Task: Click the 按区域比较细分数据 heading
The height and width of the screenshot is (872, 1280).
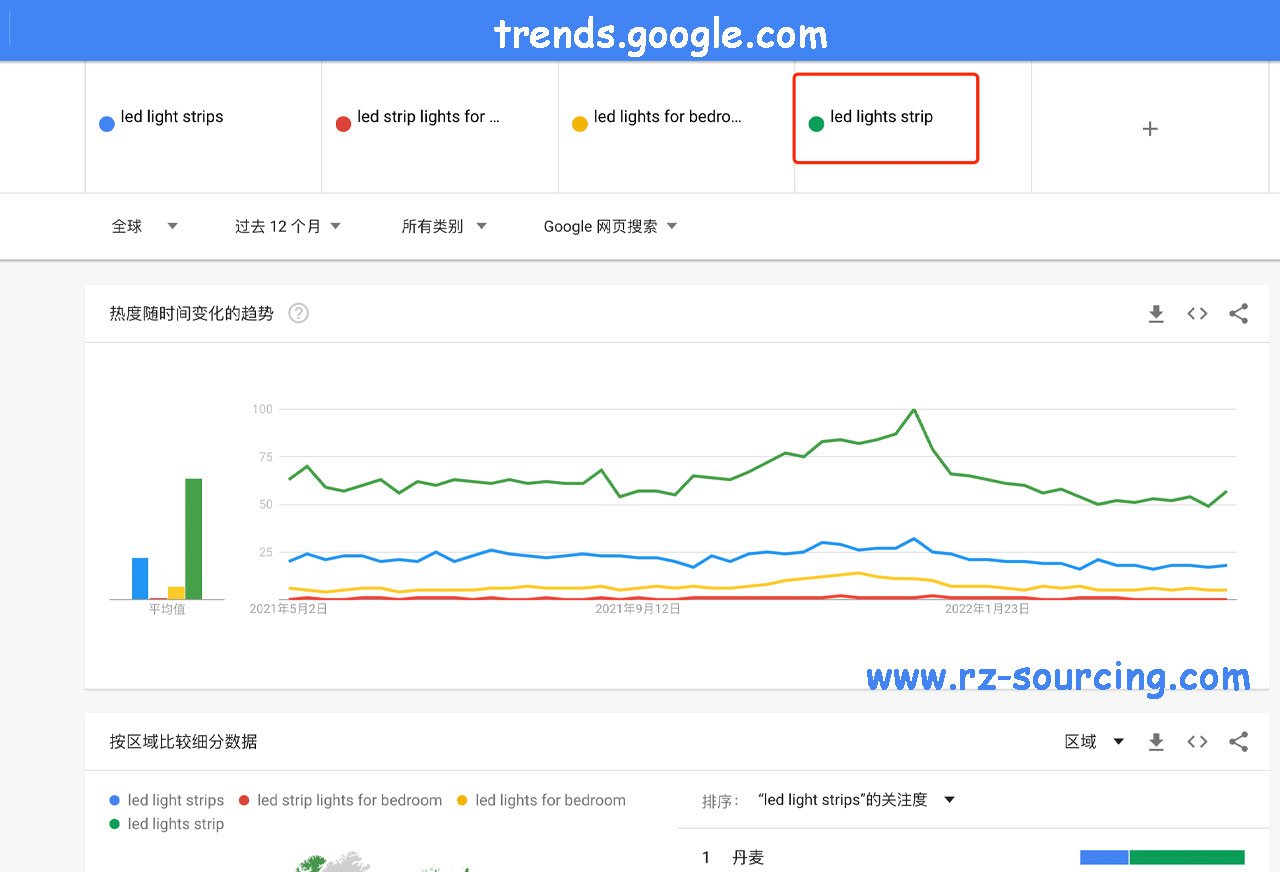Action: (183, 742)
